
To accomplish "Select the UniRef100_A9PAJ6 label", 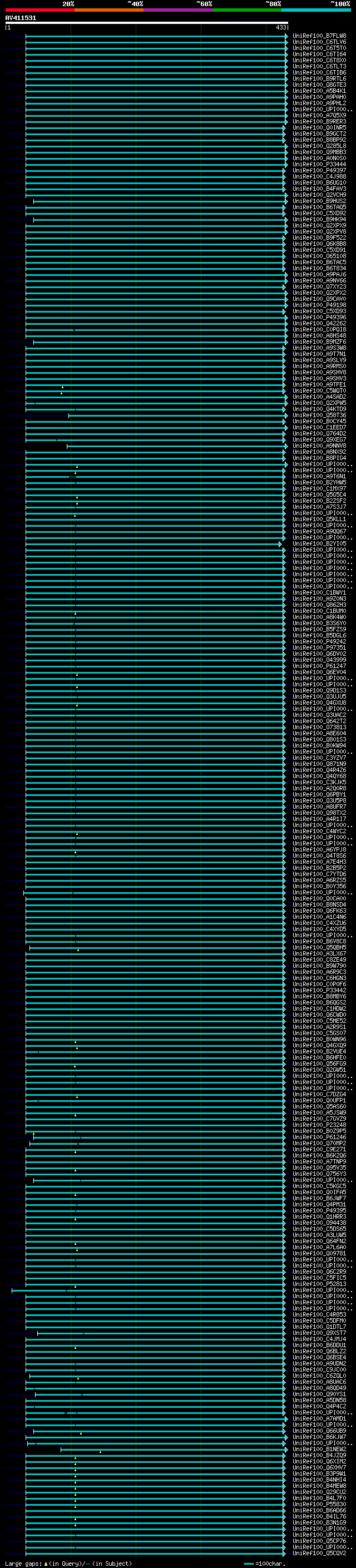I will tap(319, 275).
